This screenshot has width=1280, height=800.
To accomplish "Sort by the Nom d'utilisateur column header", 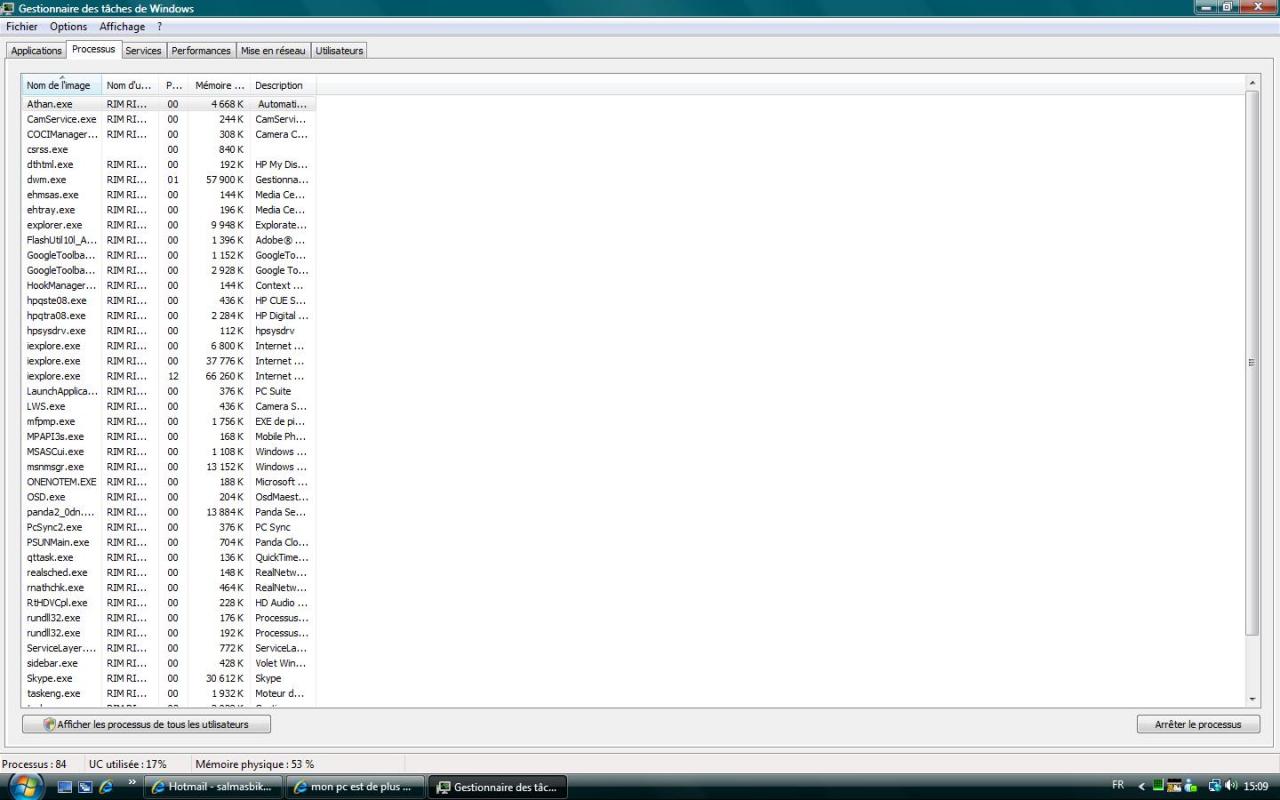I will click(x=130, y=85).
